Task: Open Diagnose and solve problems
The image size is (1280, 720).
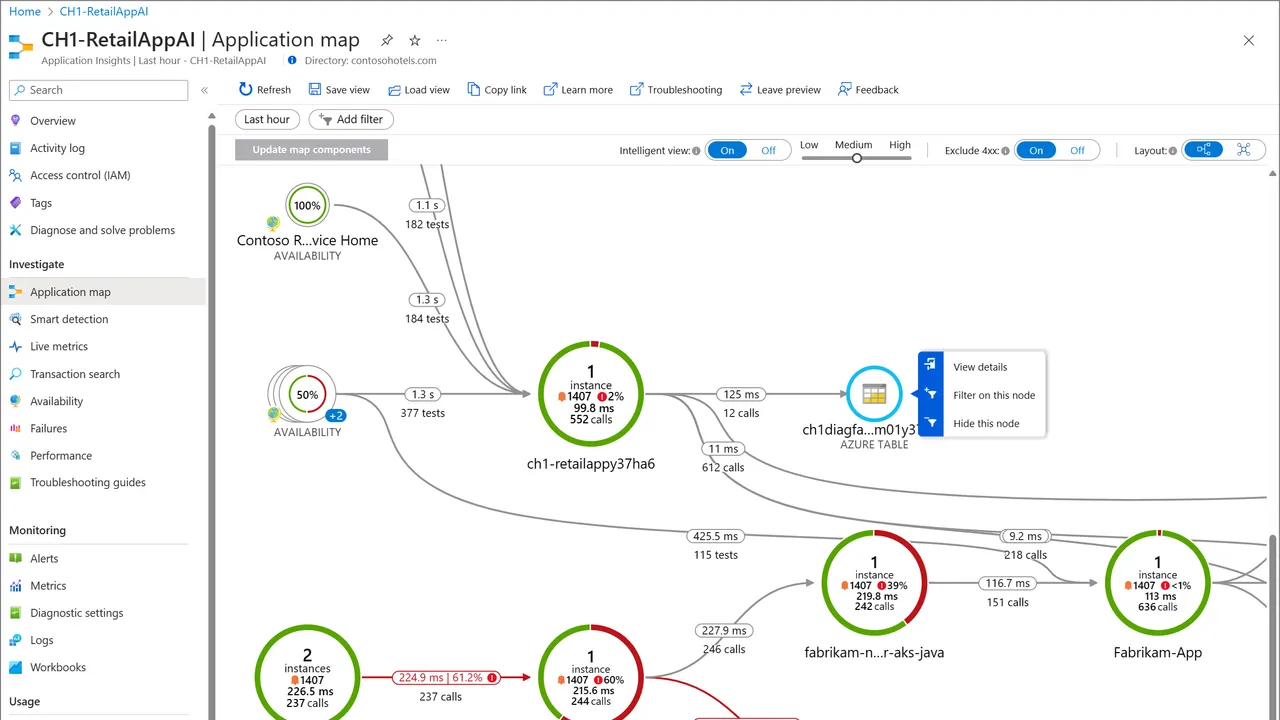Action: 104,230
